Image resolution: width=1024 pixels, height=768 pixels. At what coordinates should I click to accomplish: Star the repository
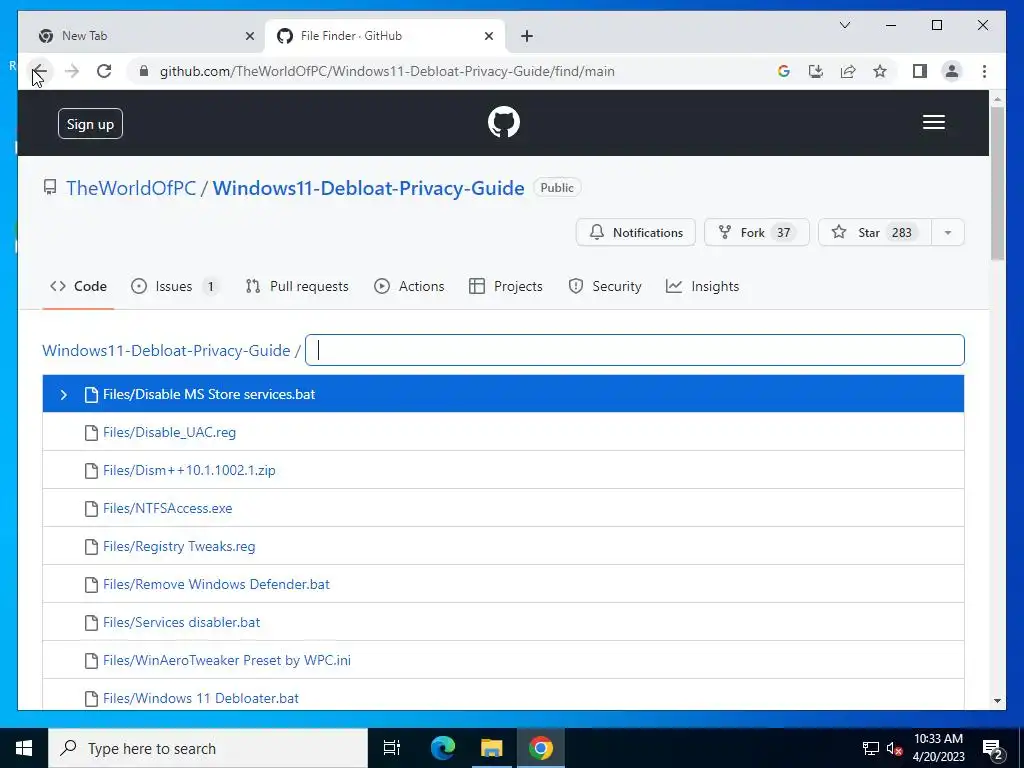tap(874, 232)
